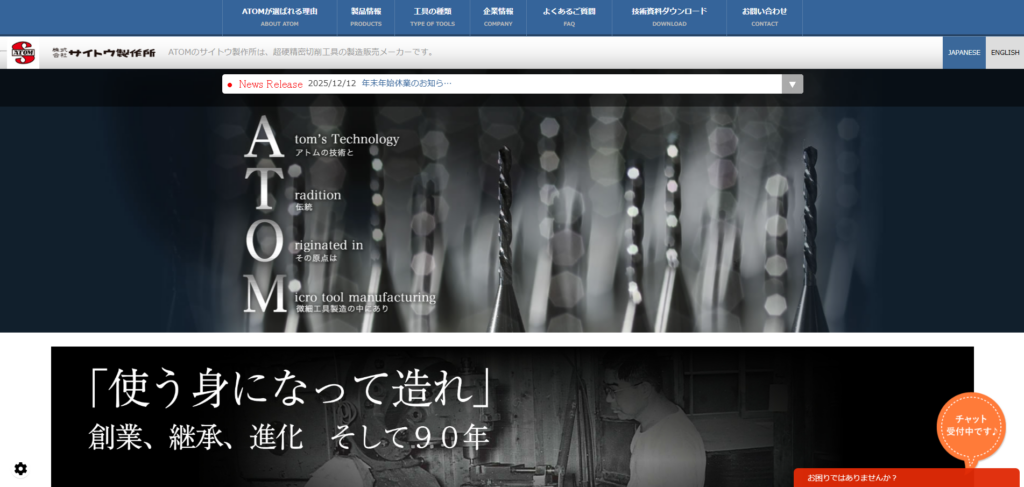Open the FAQ menu item
The image size is (1024, 487).
568,16
